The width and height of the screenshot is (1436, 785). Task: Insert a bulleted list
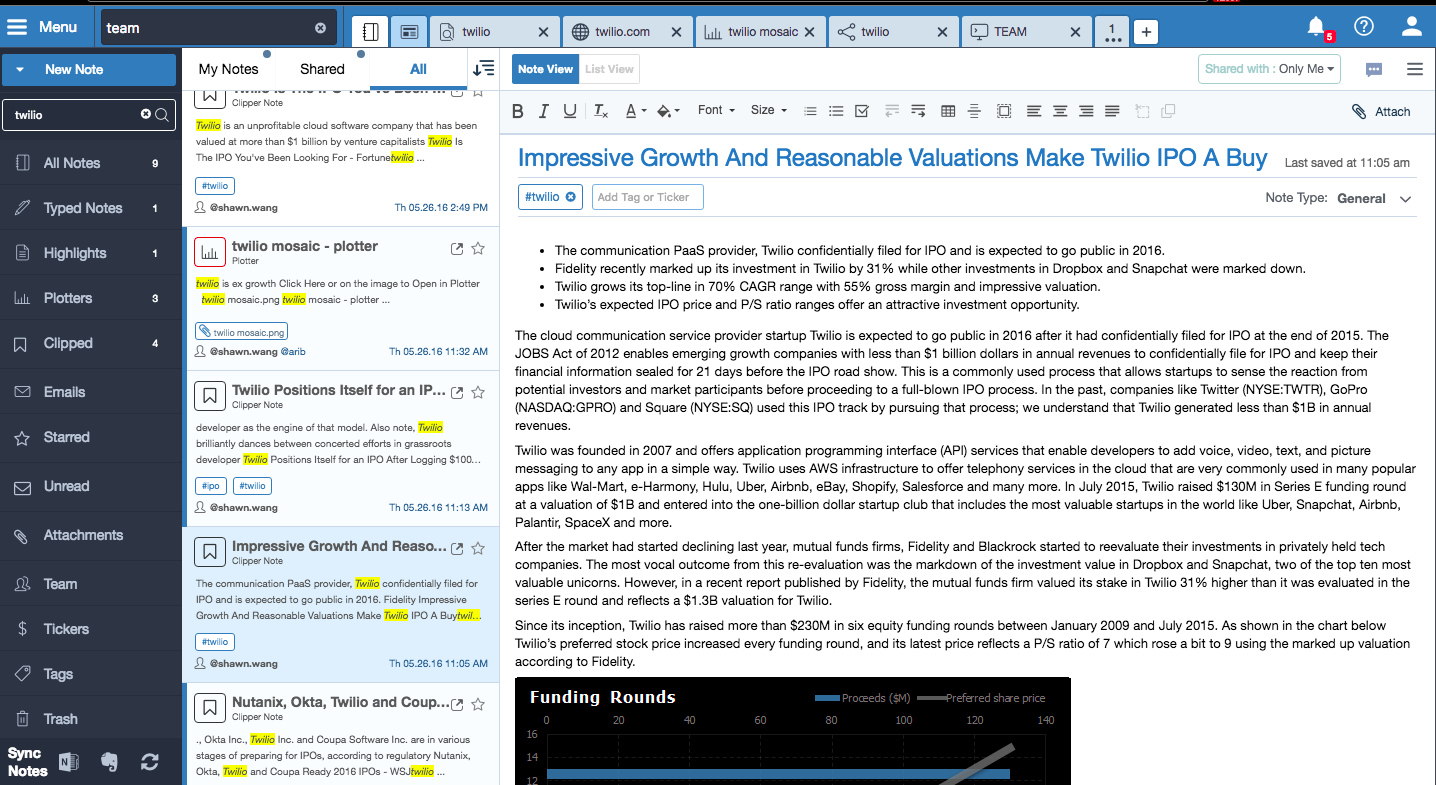836,111
